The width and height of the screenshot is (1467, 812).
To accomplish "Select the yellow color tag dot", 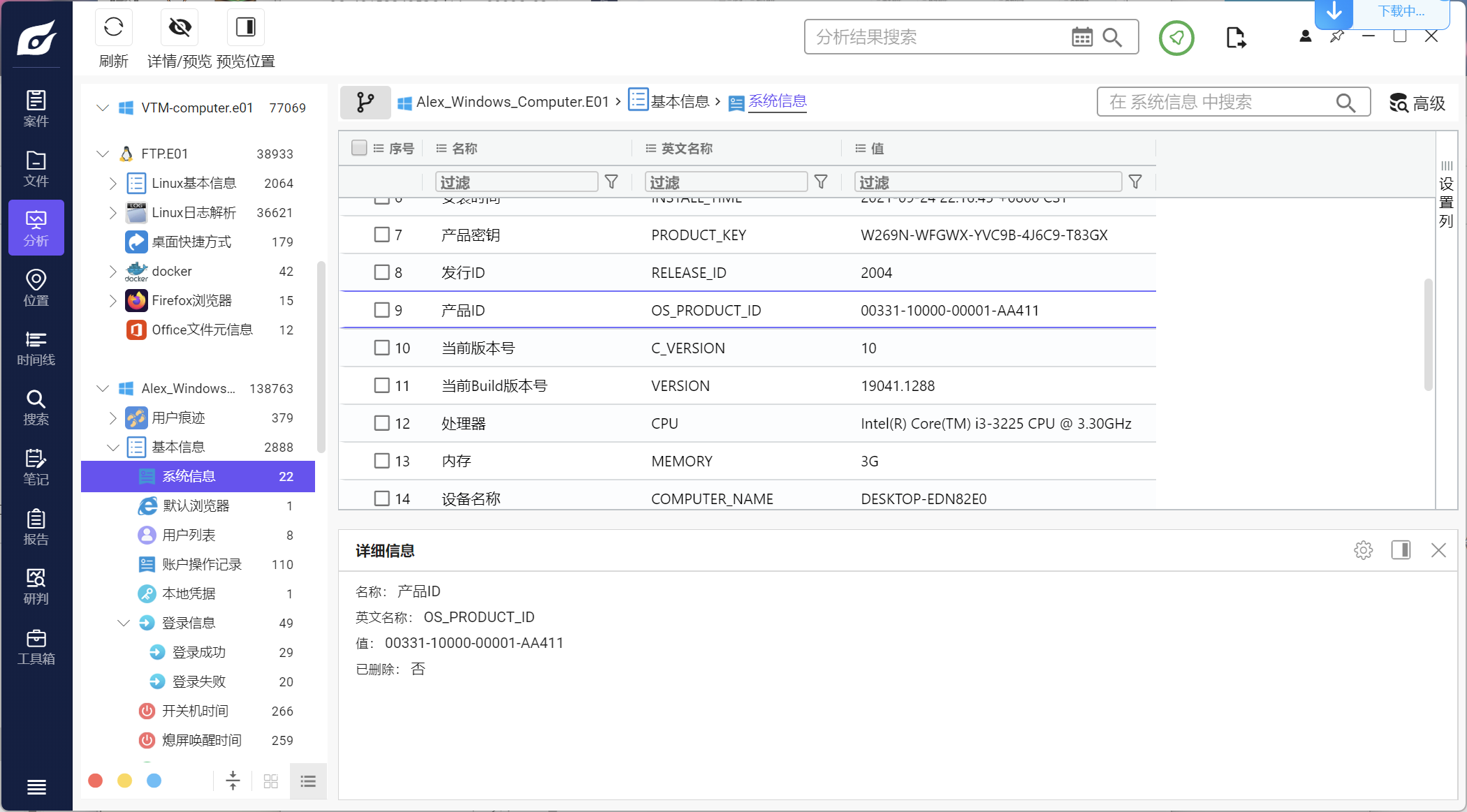I will (x=124, y=781).
